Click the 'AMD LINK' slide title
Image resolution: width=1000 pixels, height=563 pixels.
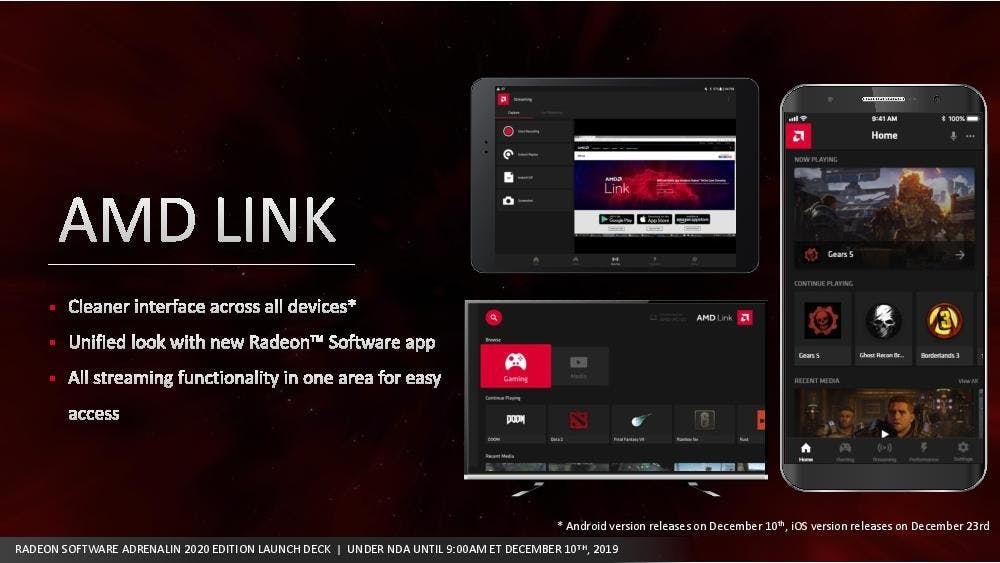tap(198, 221)
